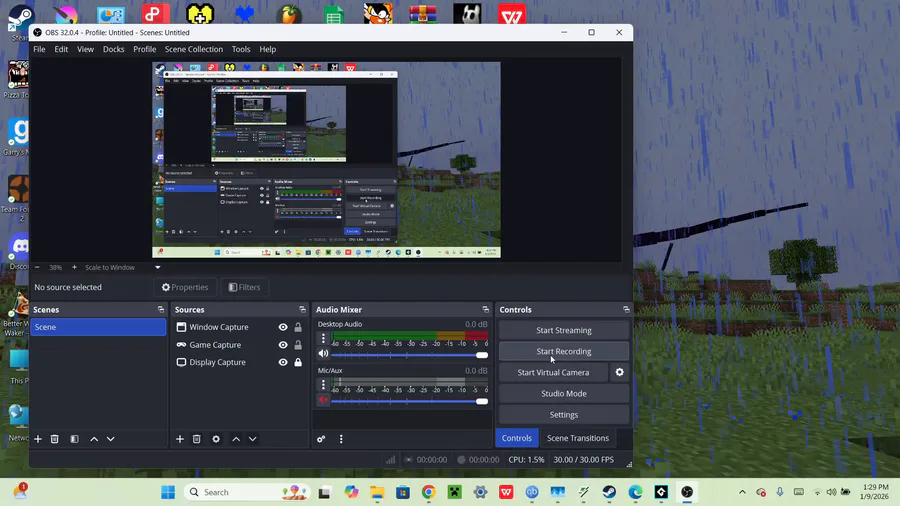Toggle lock on Window Capture

click(298, 327)
